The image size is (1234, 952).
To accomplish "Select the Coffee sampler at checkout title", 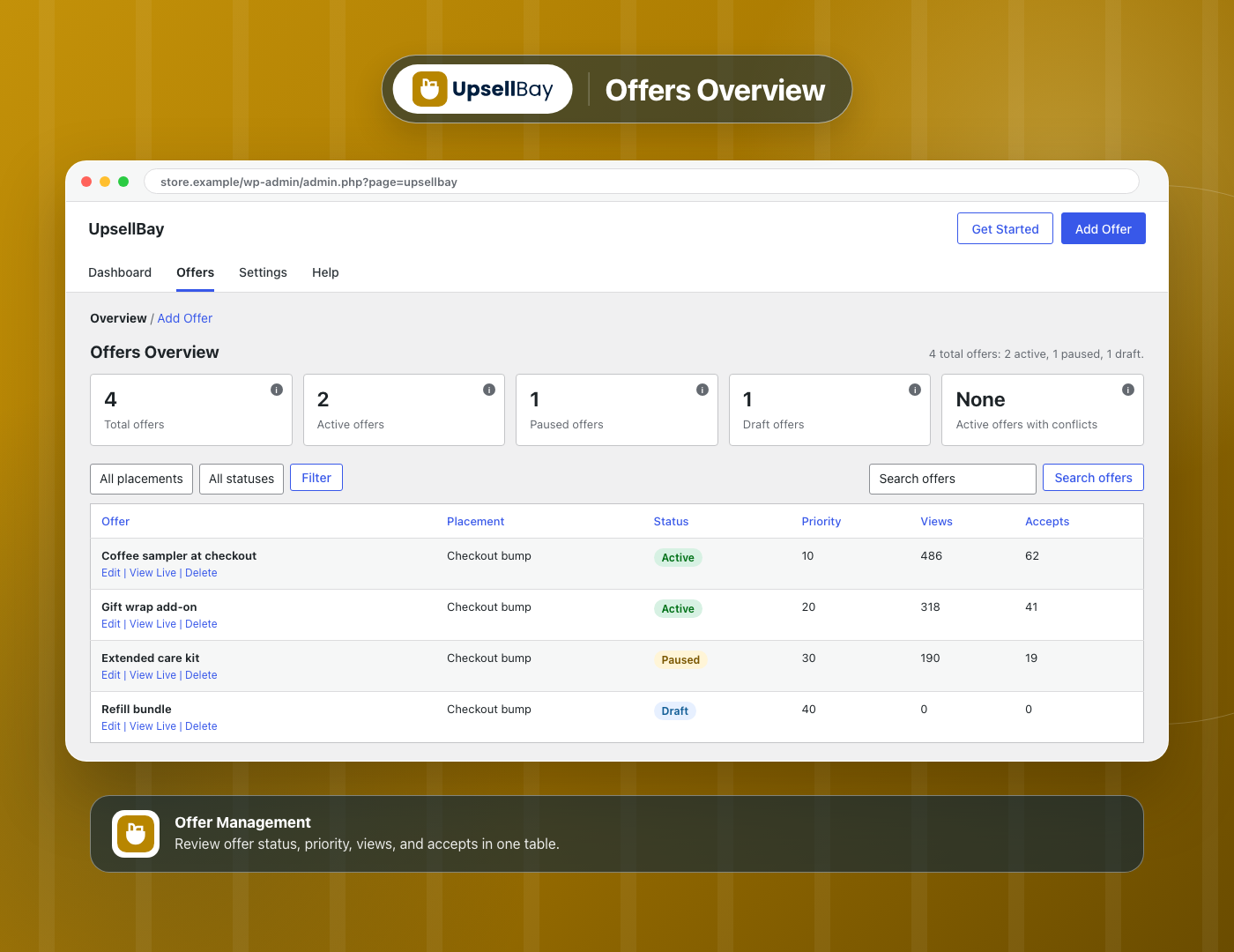I will (179, 556).
